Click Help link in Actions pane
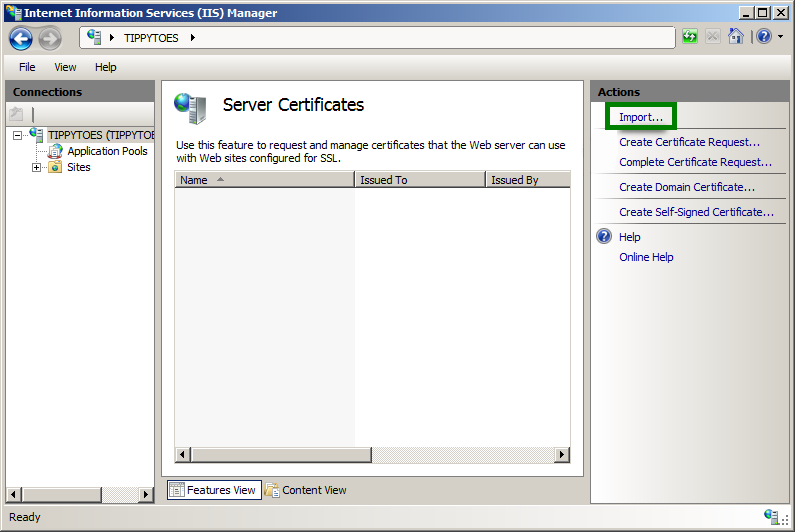Viewport: 795px width, 532px height. point(630,237)
